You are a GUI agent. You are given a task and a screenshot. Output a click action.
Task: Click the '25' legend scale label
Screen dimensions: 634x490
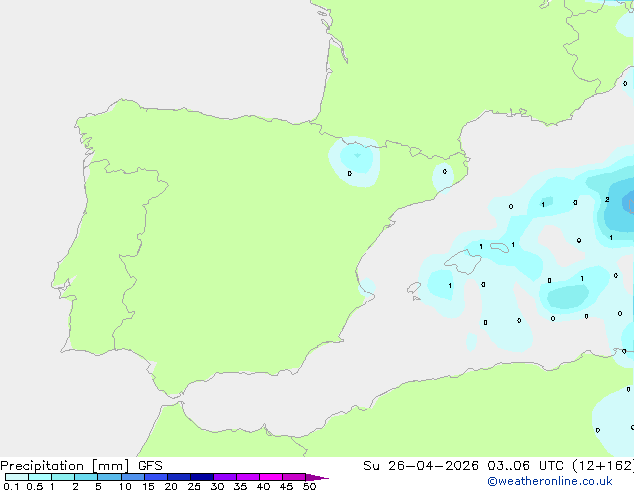[x=194, y=486]
